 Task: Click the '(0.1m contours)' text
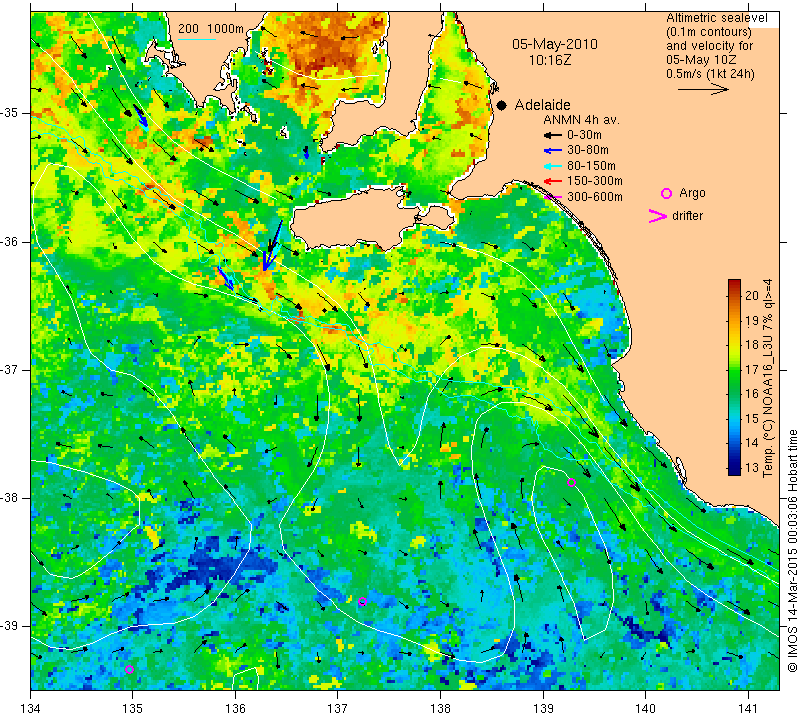pos(709,32)
